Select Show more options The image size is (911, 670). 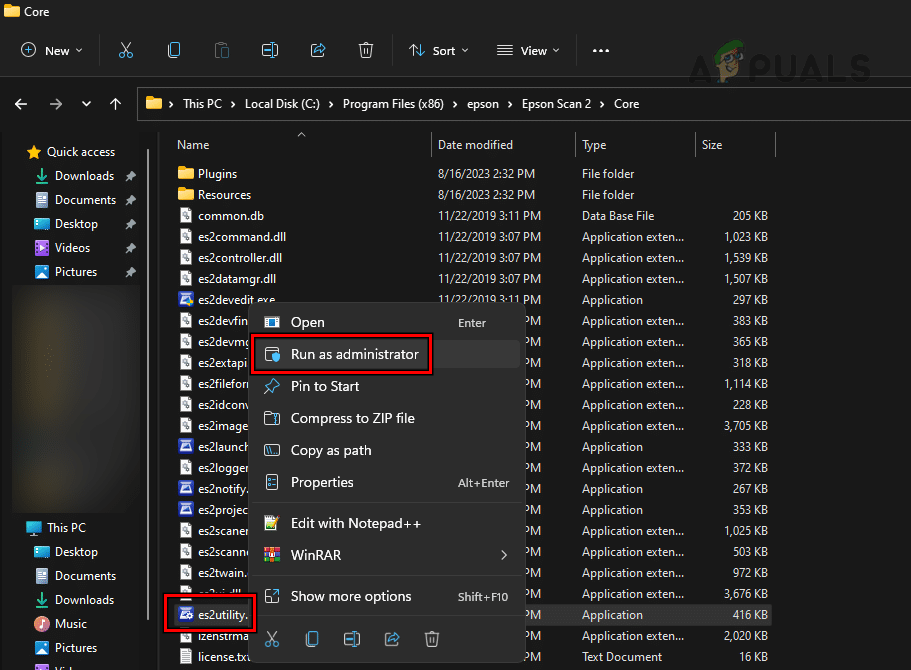(350, 597)
